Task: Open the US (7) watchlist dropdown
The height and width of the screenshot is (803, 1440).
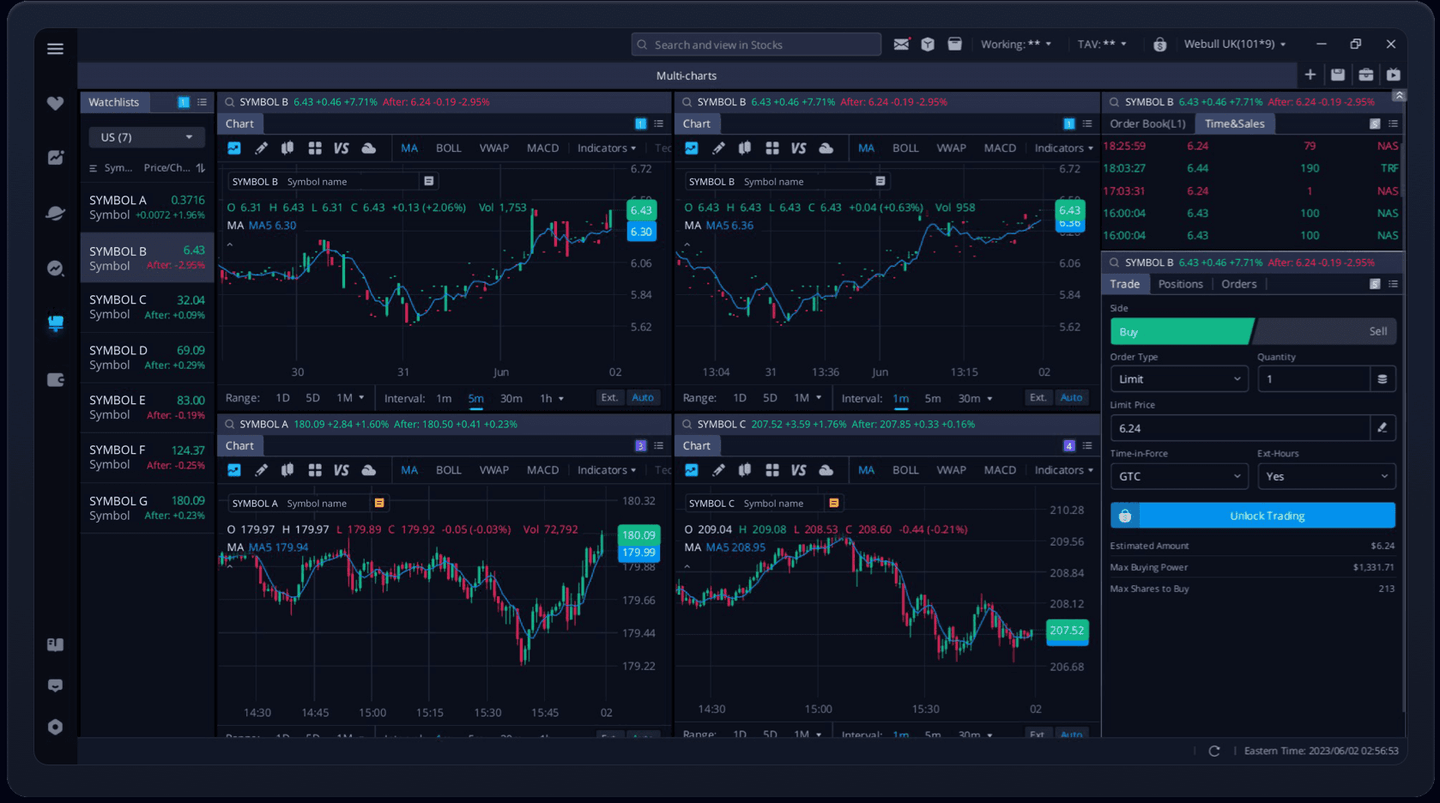Action: 146,136
